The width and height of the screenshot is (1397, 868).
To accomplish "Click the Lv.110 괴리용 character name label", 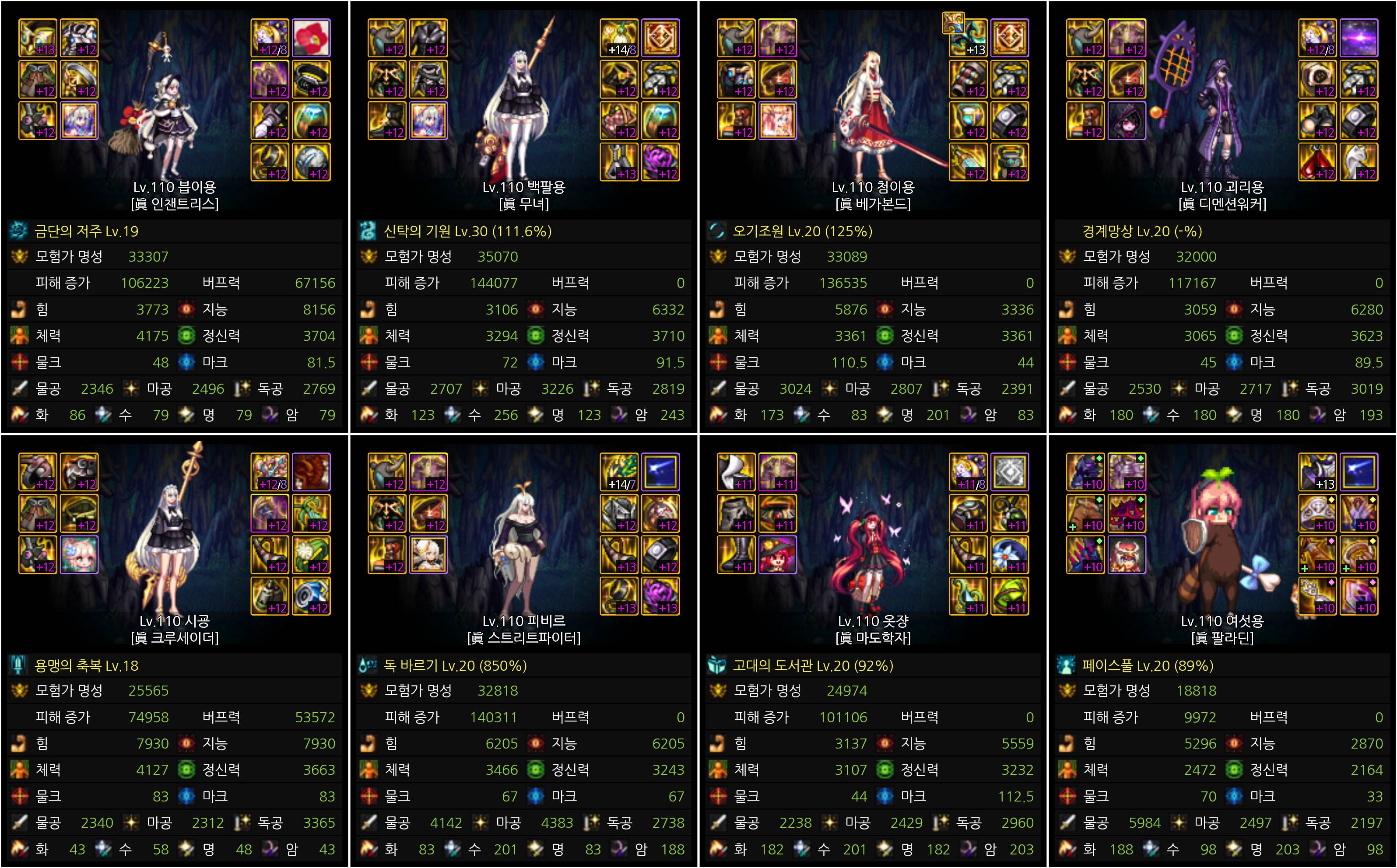I will point(1222,187).
